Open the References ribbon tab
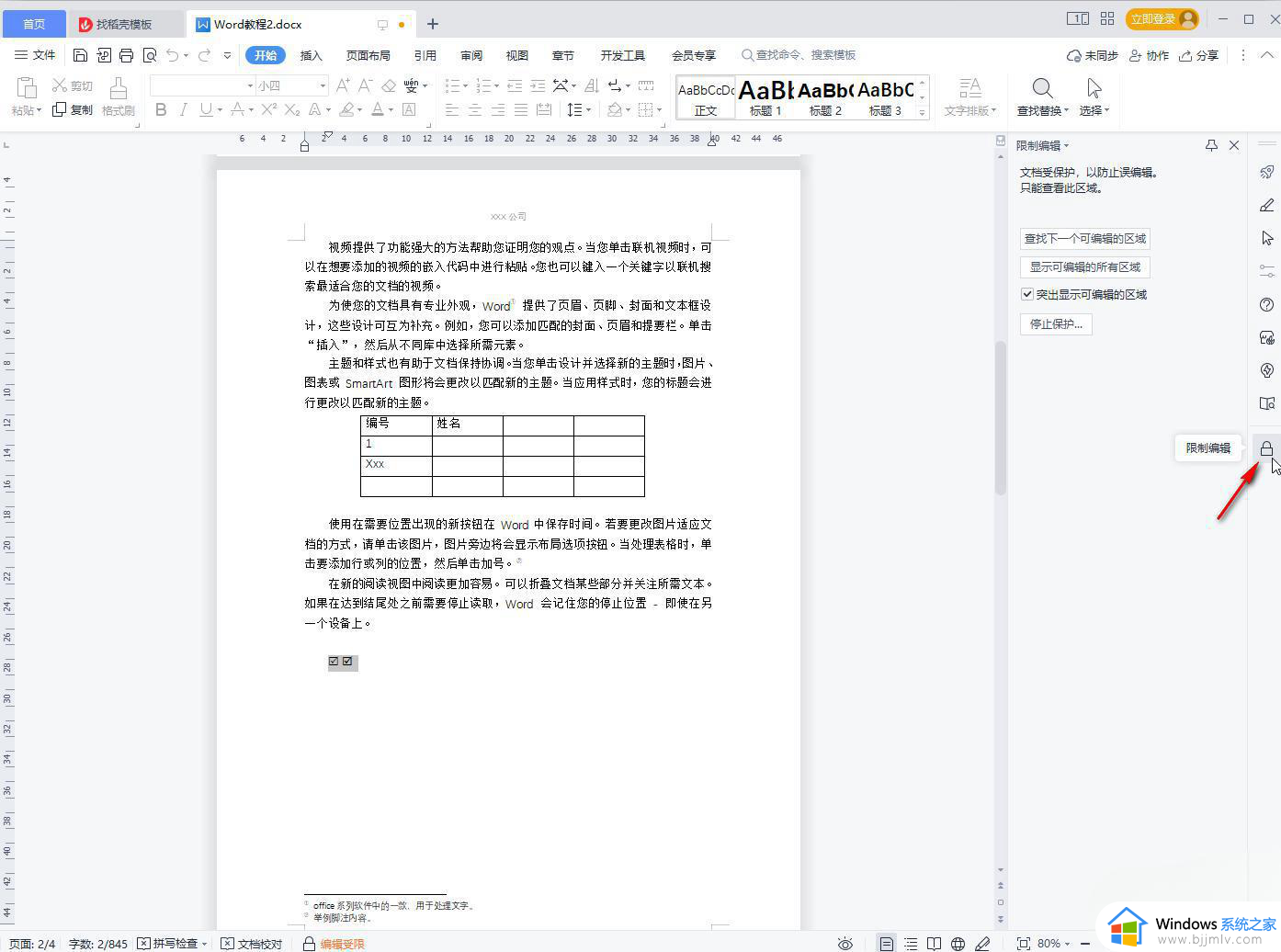The image size is (1281, 952). click(425, 55)
